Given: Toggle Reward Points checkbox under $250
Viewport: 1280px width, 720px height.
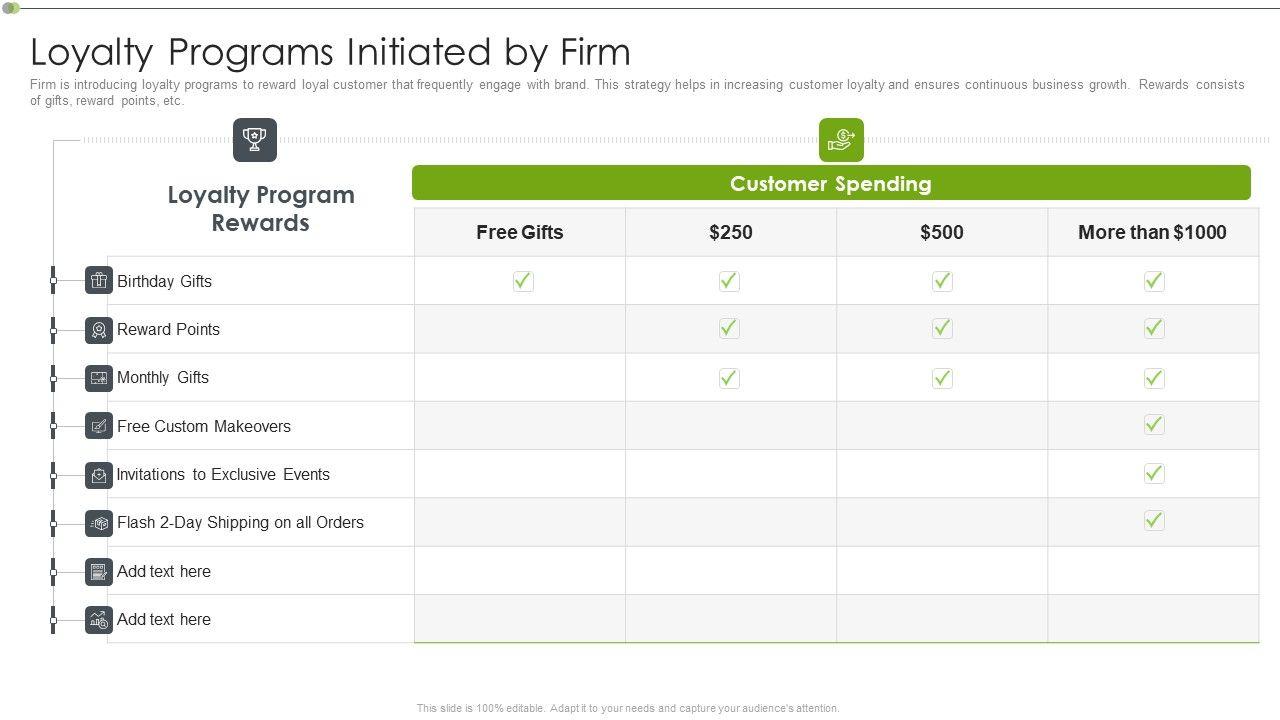Looking at the screenshot, I should click(729, 328).
